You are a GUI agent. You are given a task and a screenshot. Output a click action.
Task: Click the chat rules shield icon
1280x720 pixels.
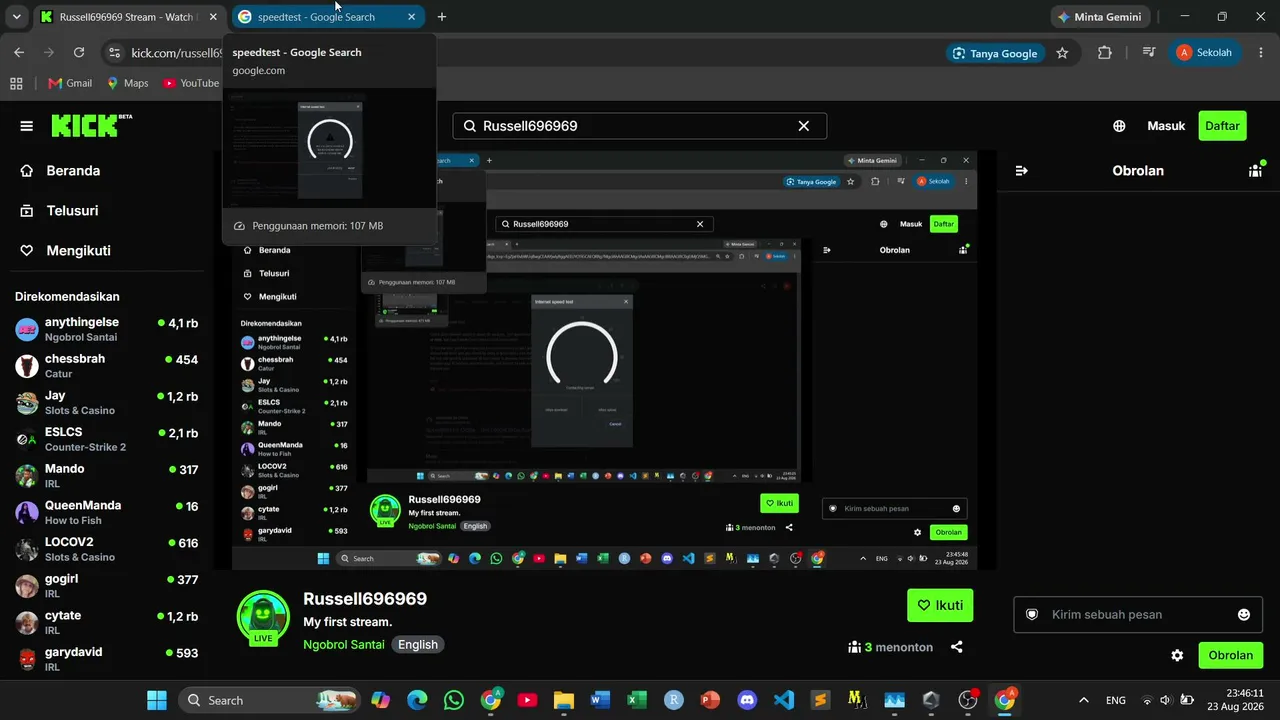pos(1032,615)
